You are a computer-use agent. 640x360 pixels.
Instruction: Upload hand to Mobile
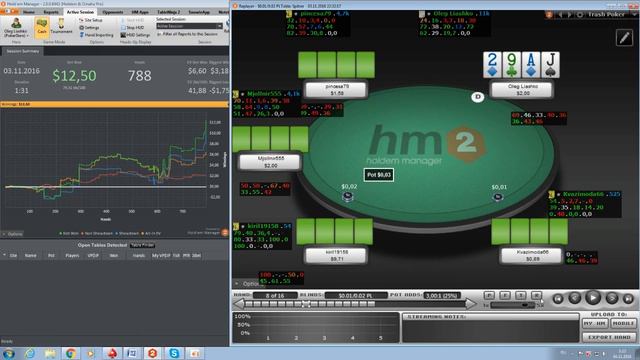[623, 323]
